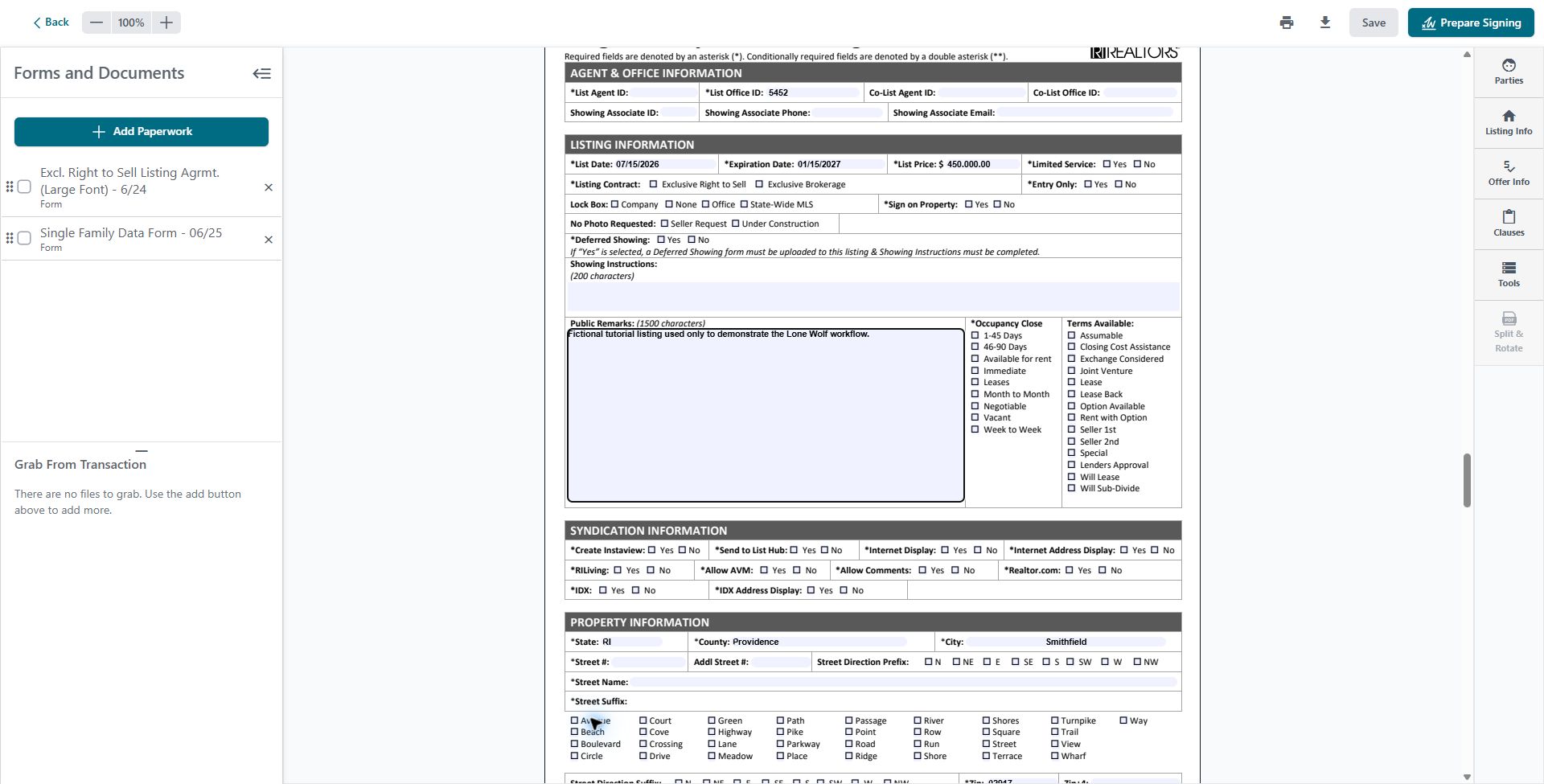The width and height of the screenshot is (1544, 784).
Task: Click the Street Name field
Action: click(x=904, y=682)
